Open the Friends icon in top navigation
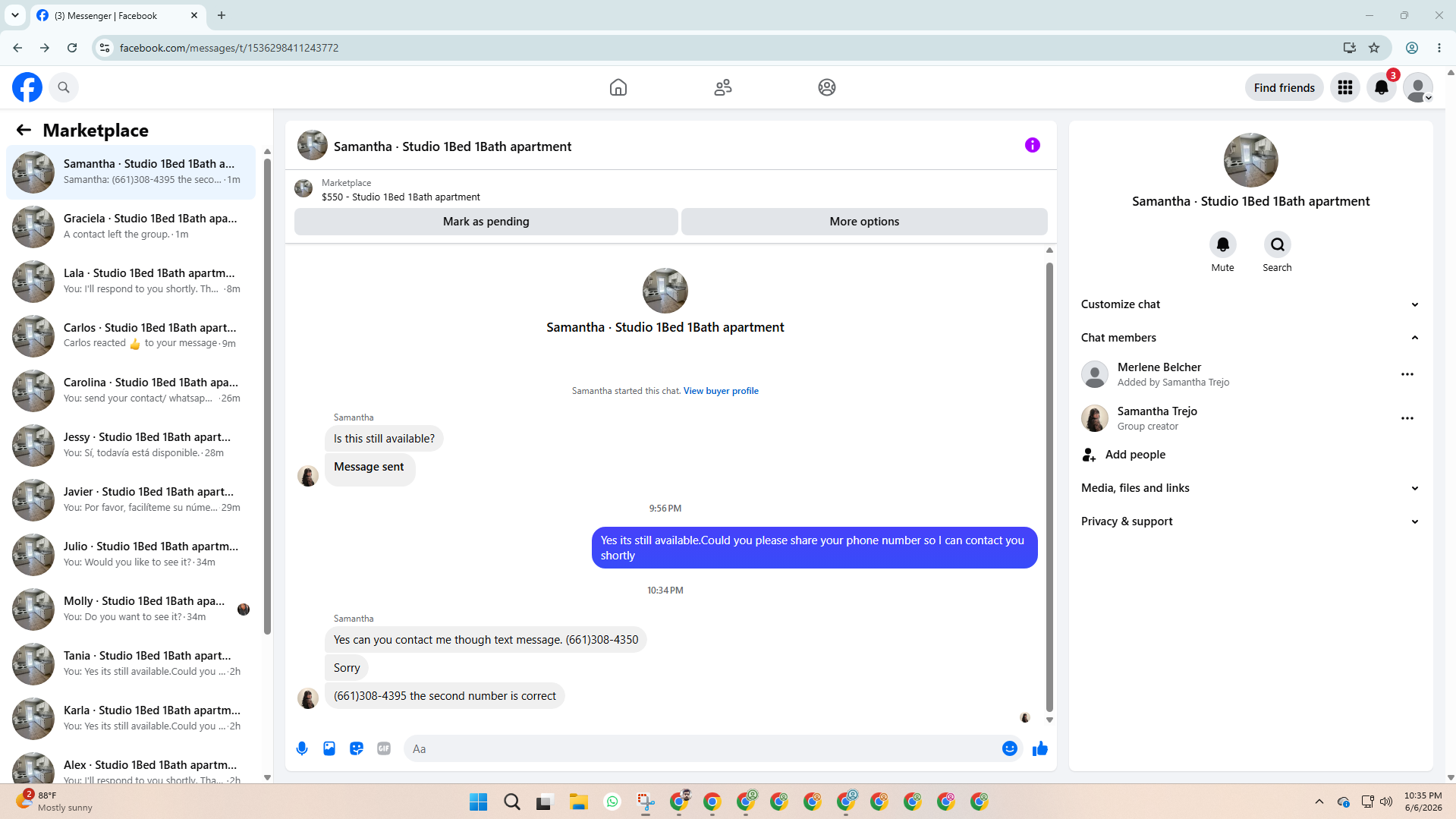 [723, 87]
